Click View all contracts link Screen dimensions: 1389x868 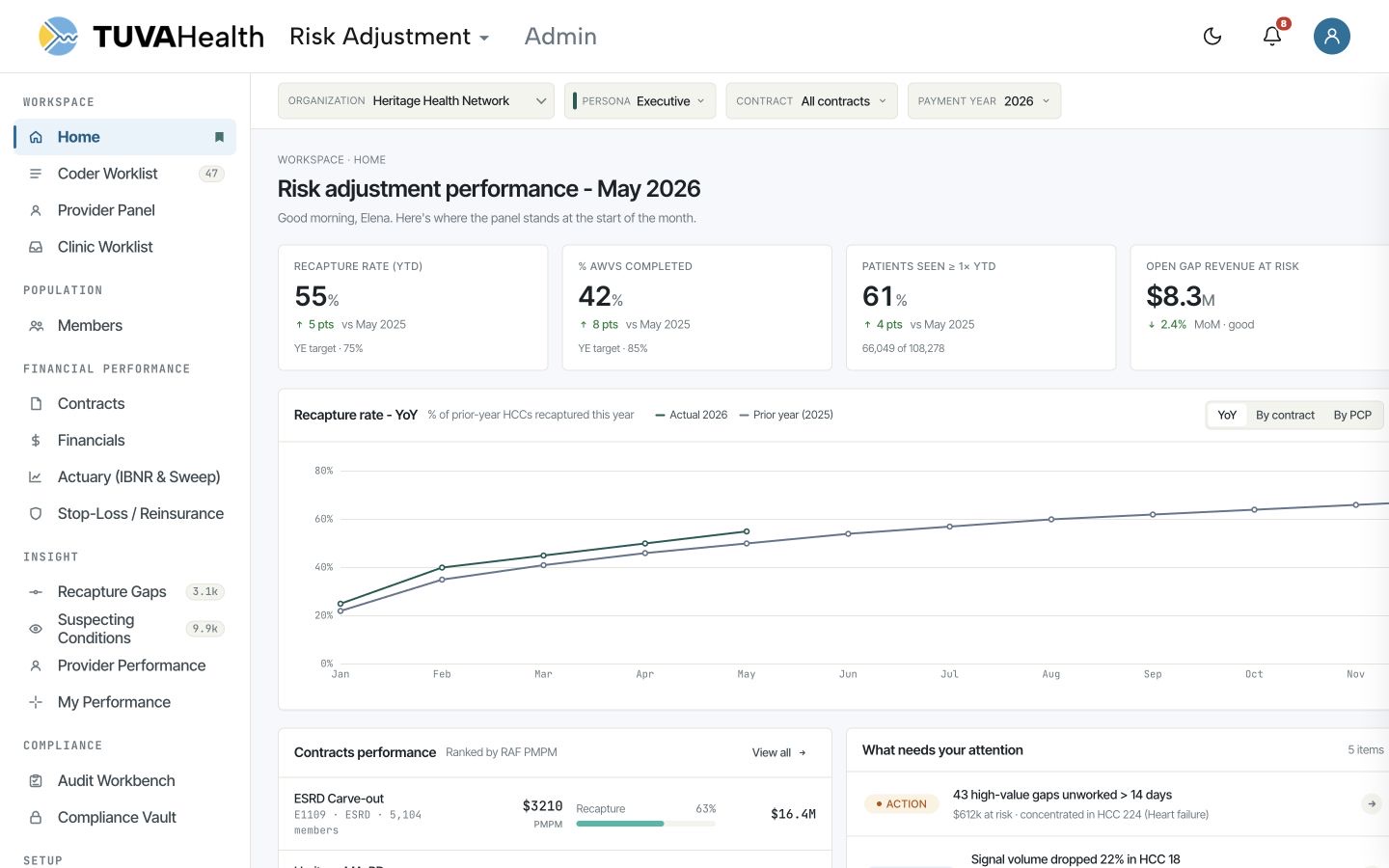pos(778,753)
